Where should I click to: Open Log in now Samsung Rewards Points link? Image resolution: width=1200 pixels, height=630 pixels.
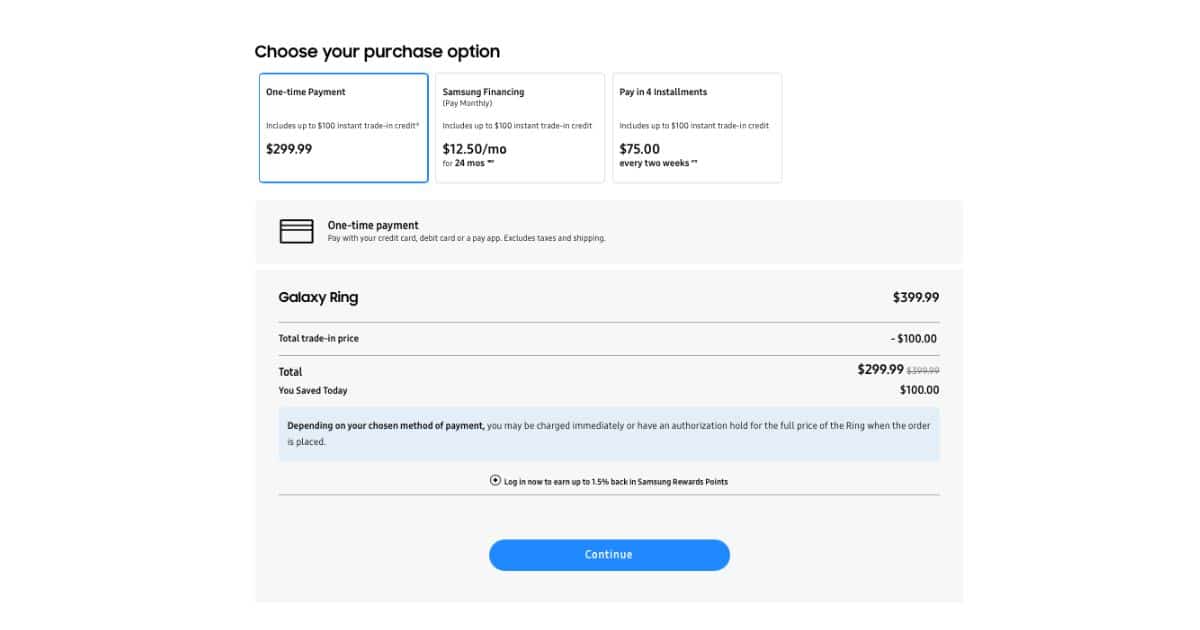(x=616, y=482)
